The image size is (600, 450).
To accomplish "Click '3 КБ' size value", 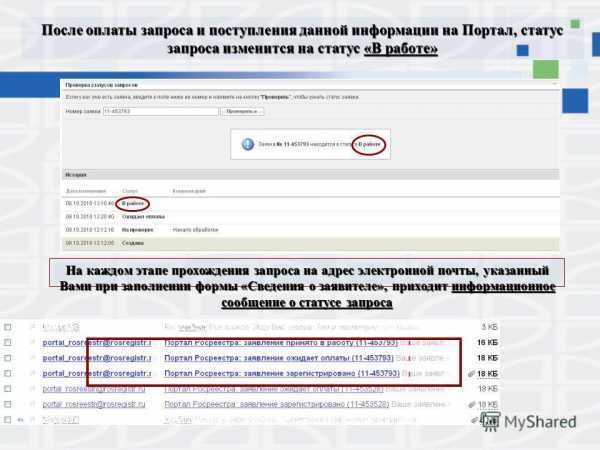I will [489, 327].
